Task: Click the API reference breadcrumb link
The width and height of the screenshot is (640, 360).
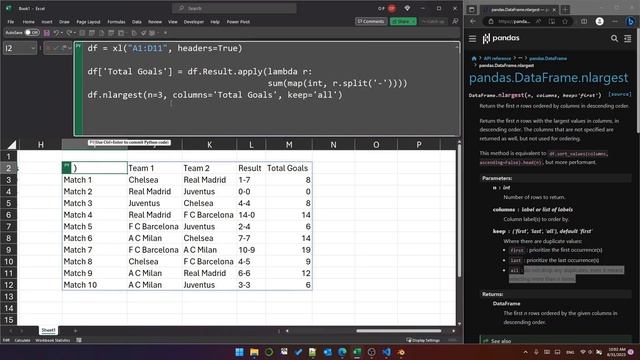Action: pos(497,58)
